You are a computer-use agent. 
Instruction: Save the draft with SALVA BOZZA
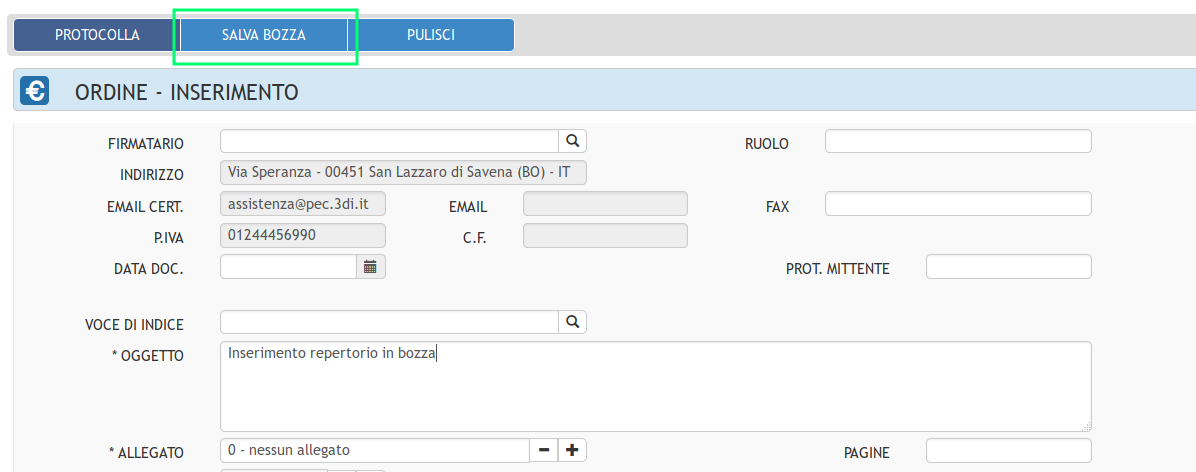tap(264, 35)
